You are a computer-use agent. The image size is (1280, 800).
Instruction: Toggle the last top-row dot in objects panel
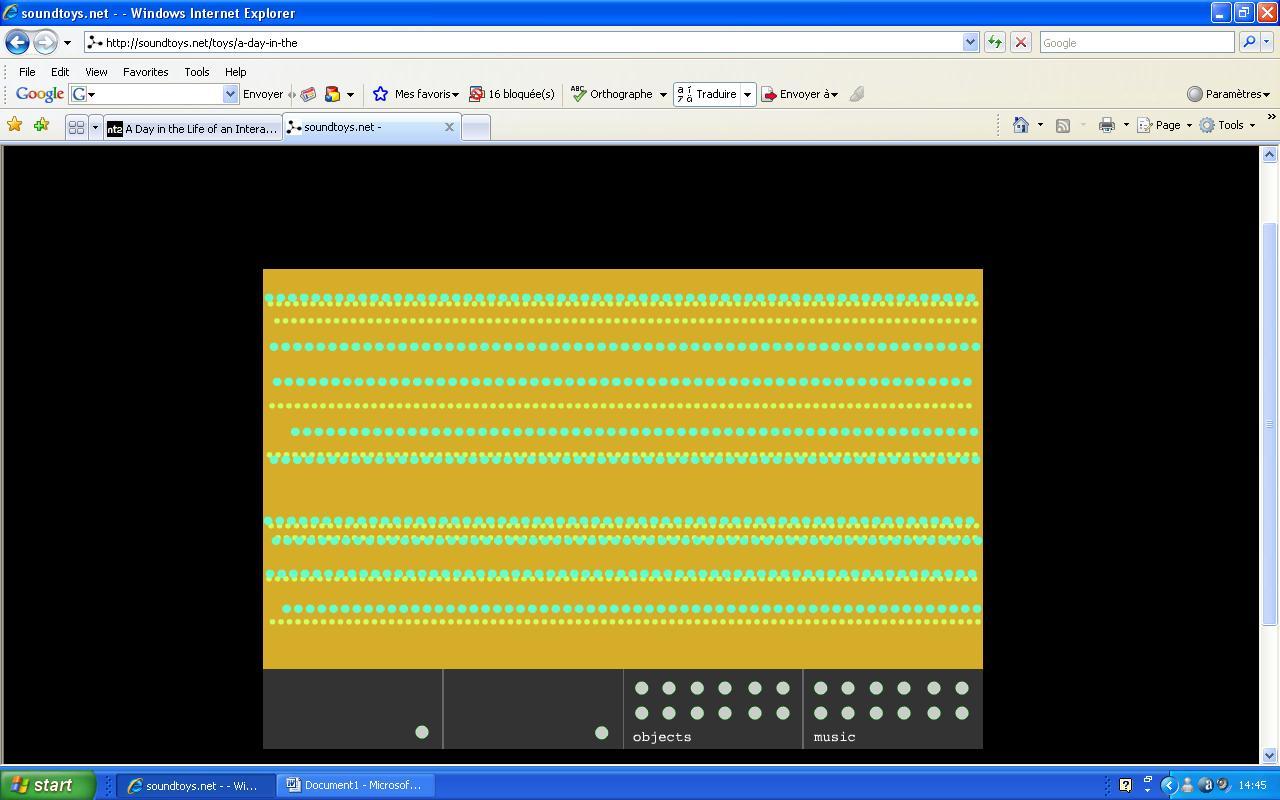[x=783, y=688]
